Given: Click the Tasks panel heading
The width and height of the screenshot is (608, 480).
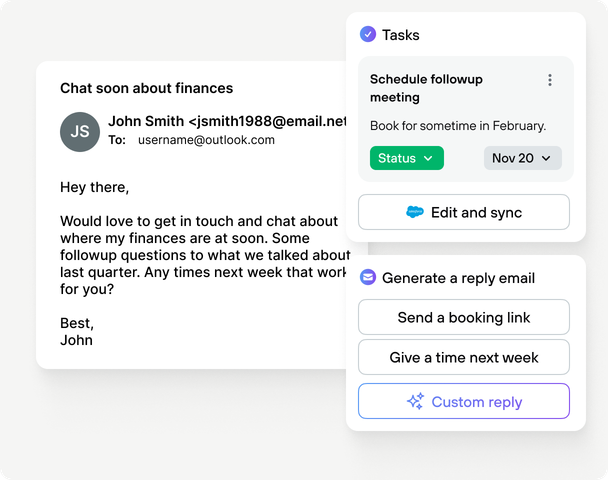Looking at the screenshot, I should tap(401, 35).
